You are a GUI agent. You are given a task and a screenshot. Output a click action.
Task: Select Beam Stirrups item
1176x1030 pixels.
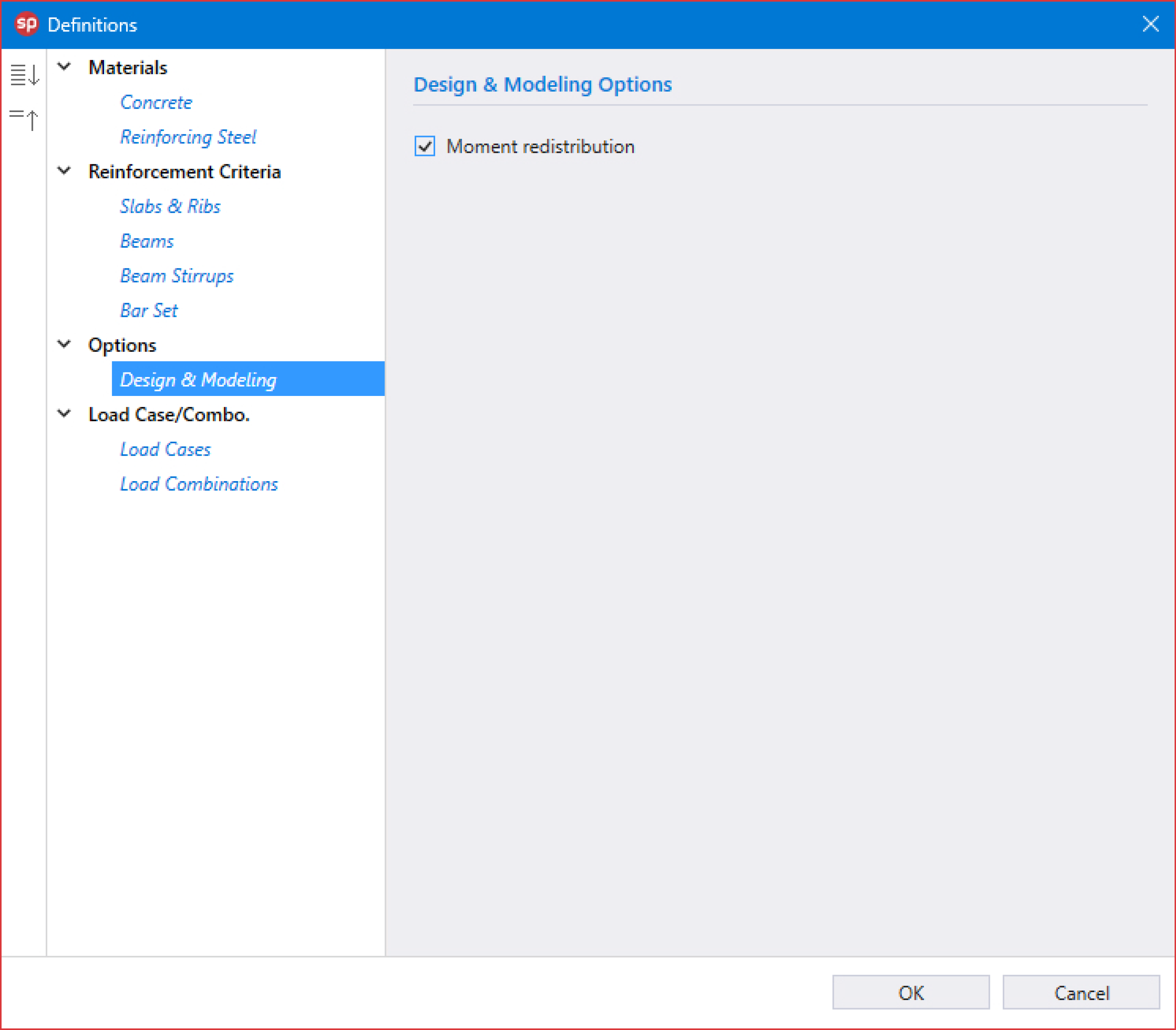tap(177, 276)
